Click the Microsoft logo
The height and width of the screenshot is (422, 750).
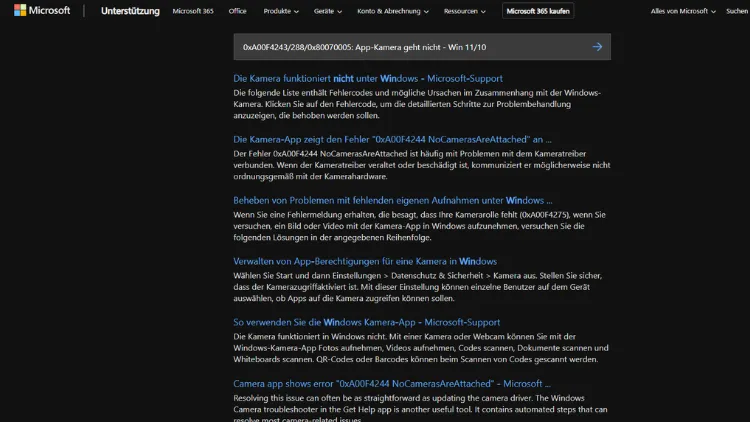point(42,11)
